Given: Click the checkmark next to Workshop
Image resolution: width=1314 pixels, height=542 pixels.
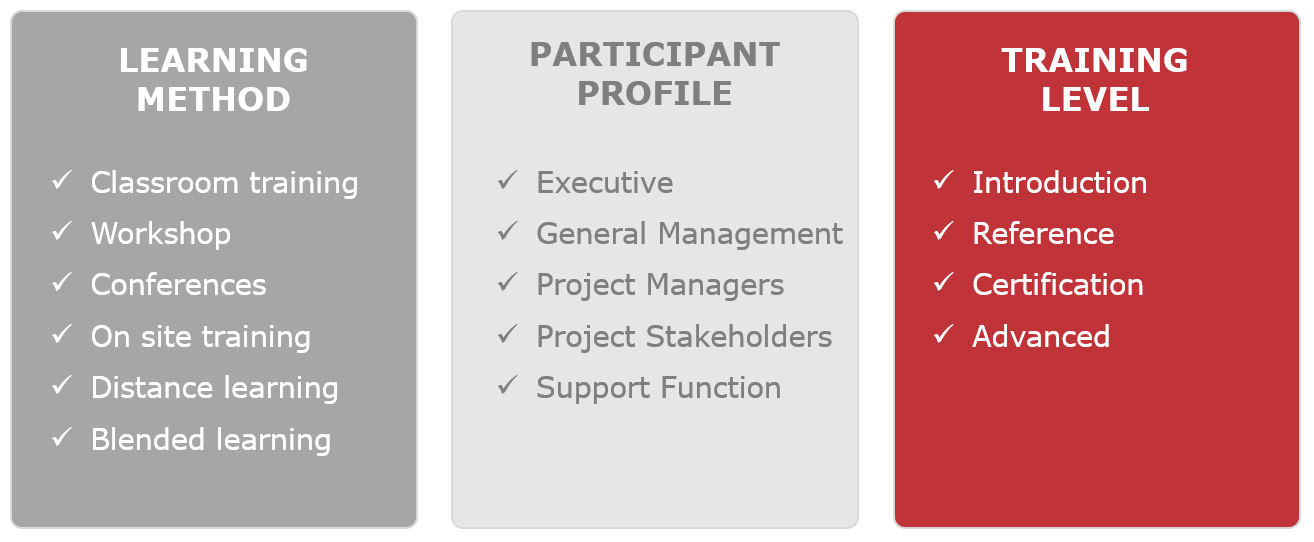Looking at the screenshot, I should [62, 232].
